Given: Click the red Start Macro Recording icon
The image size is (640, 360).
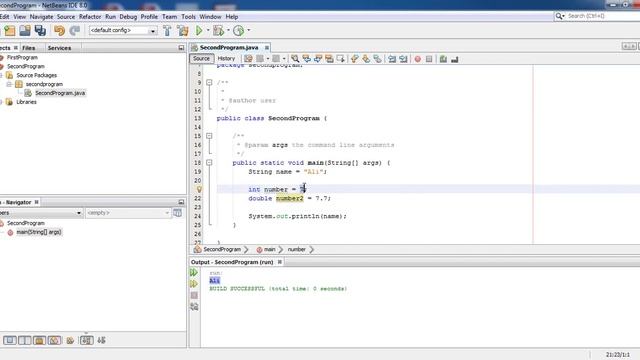Looking at the screenshot, I should point(418,59).
